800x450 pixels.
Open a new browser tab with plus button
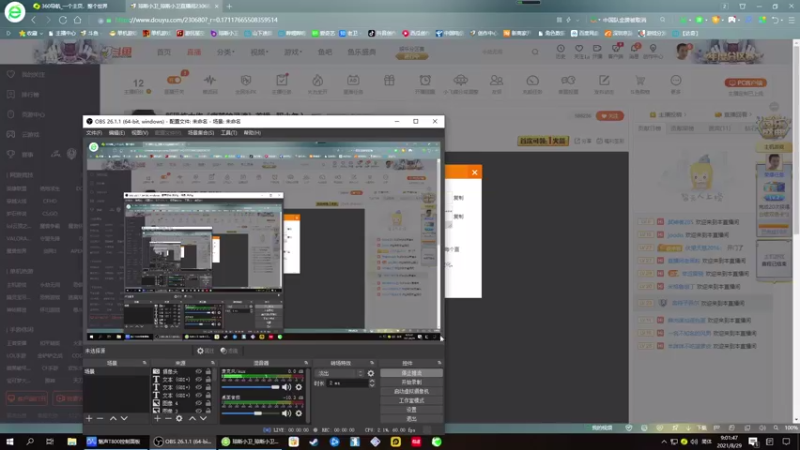230,6
